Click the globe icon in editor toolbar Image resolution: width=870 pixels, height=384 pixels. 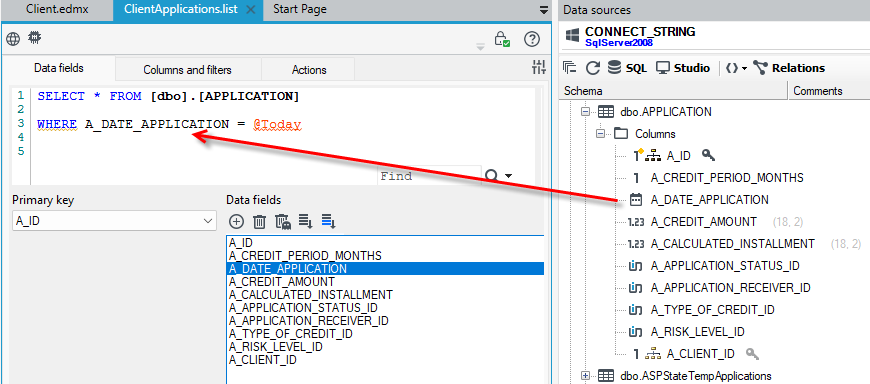tap(13, 39)
